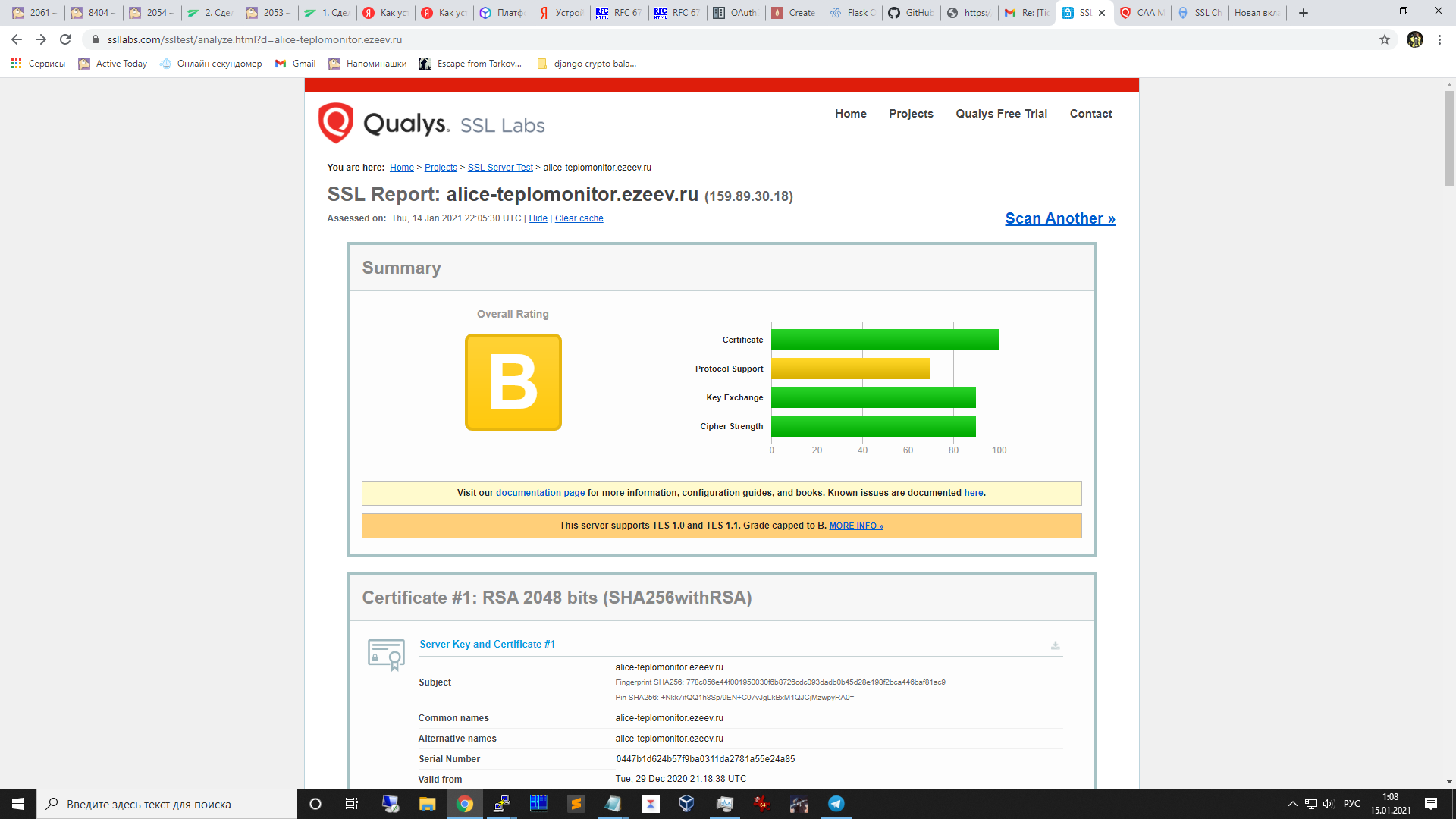Image resolution: width=1456 pixels, height=819 pixels.
Task: Click the site lock icon in address bar
Action: coord(96,39)
